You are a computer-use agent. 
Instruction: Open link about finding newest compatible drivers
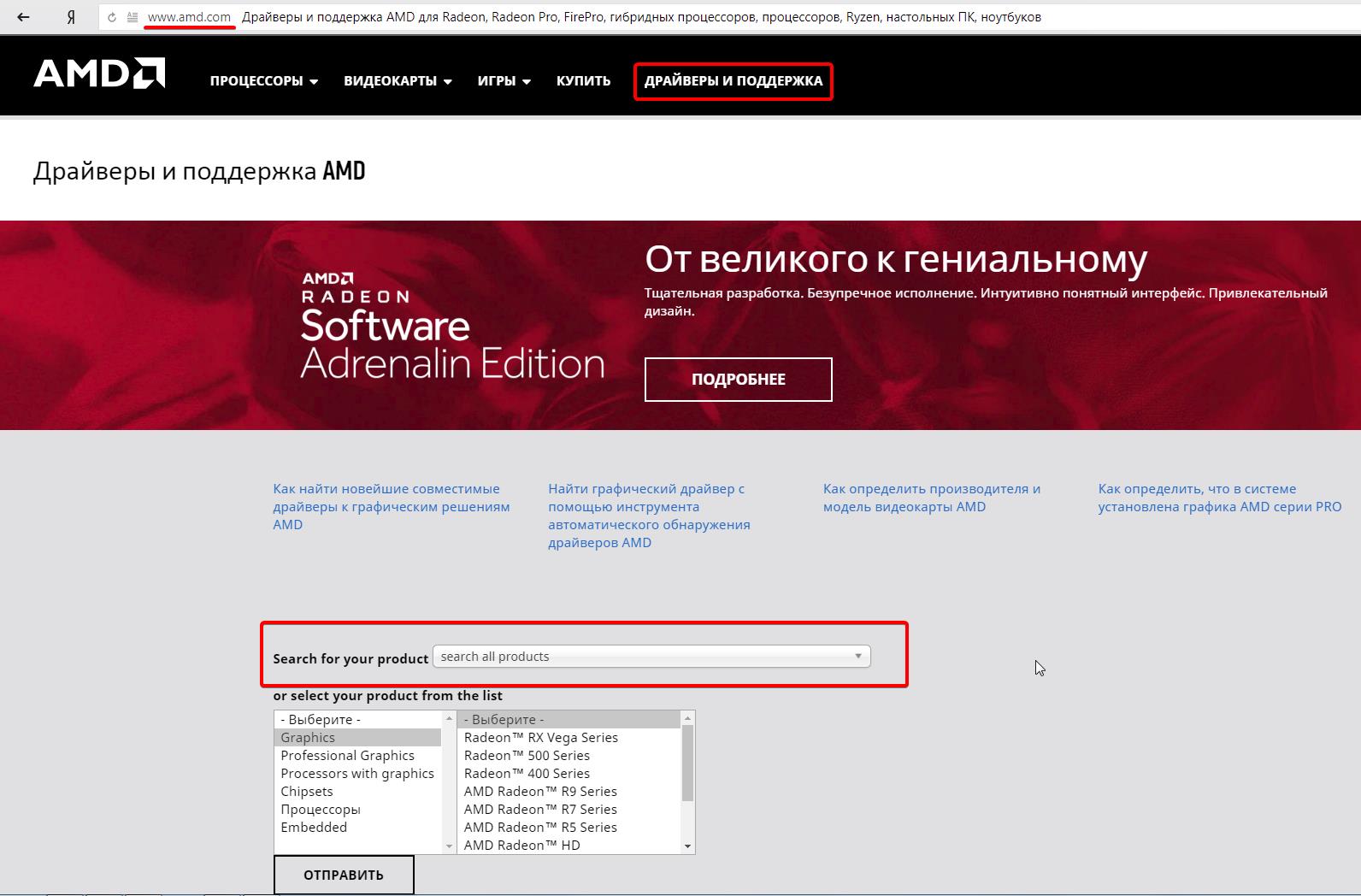[392, 506]
